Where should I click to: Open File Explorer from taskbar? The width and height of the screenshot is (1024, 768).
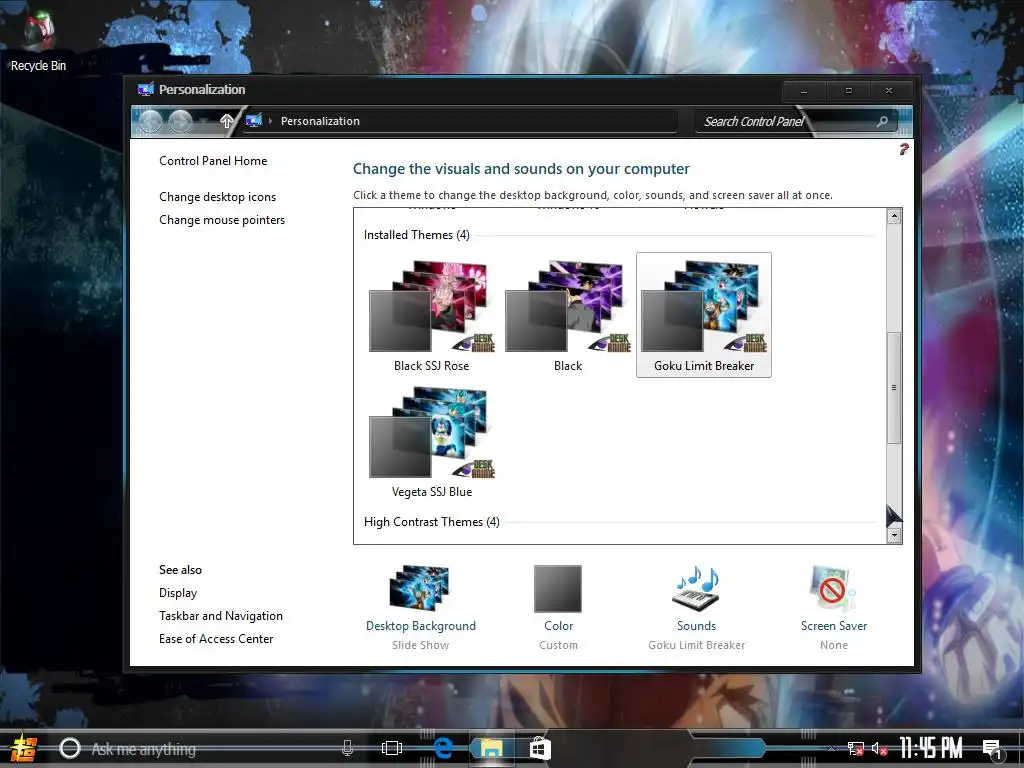491,748
